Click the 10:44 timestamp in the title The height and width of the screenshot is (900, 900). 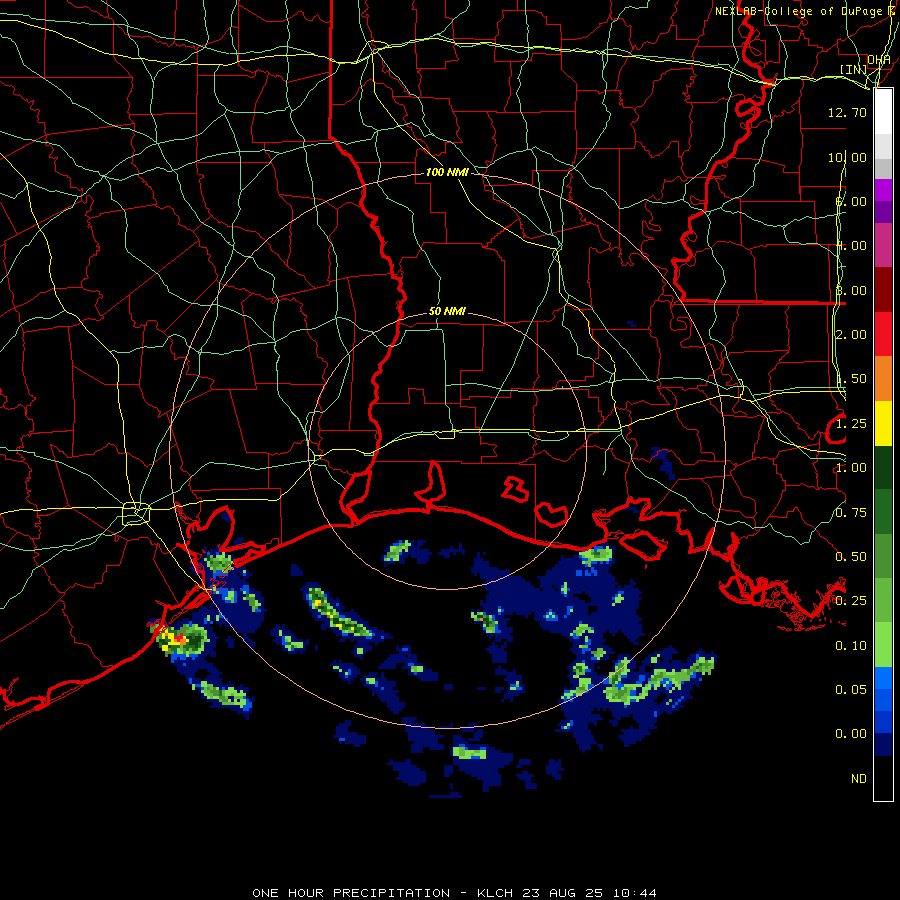click(634, 893)
